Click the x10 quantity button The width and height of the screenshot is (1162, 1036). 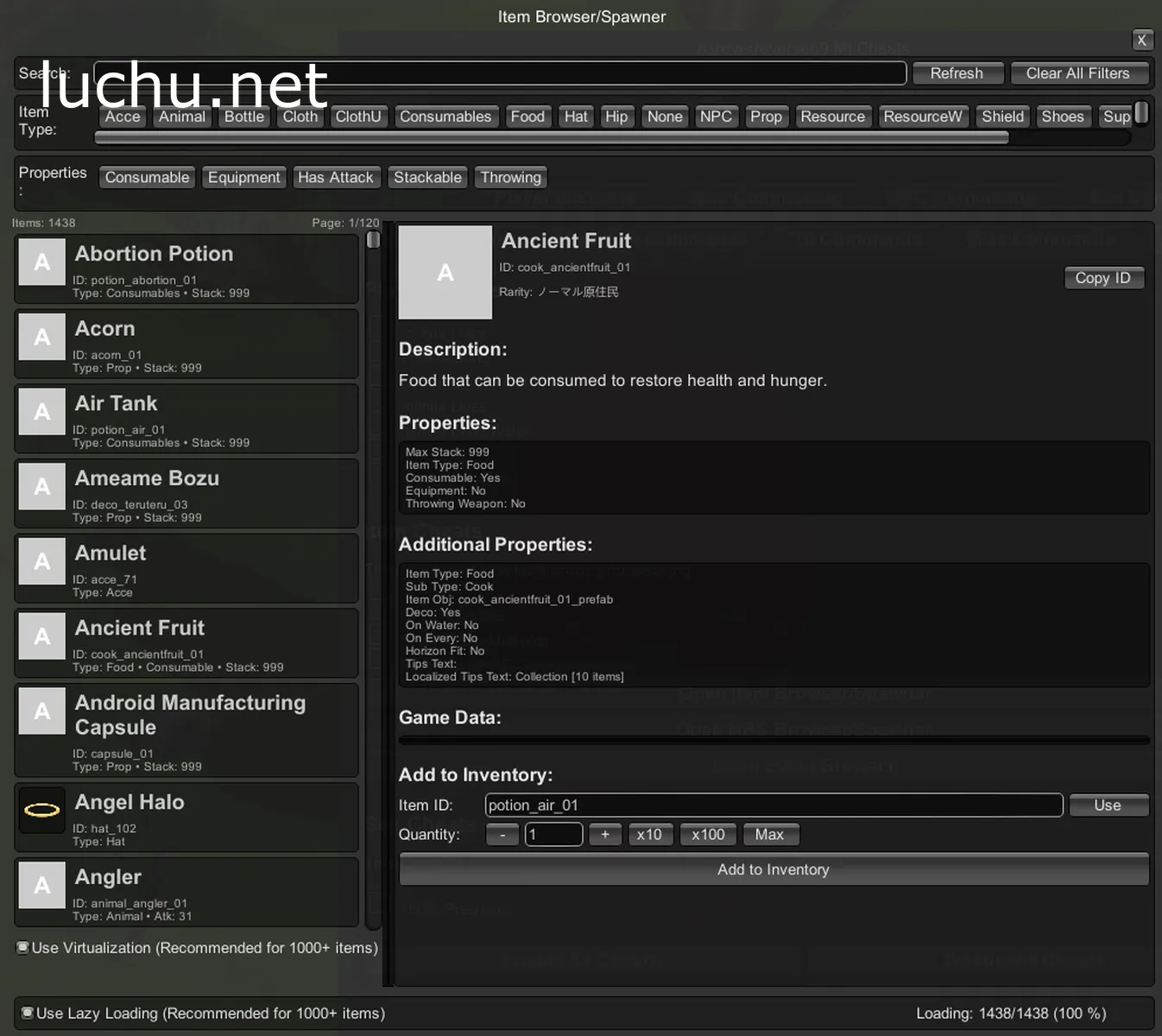click(649, 835)
